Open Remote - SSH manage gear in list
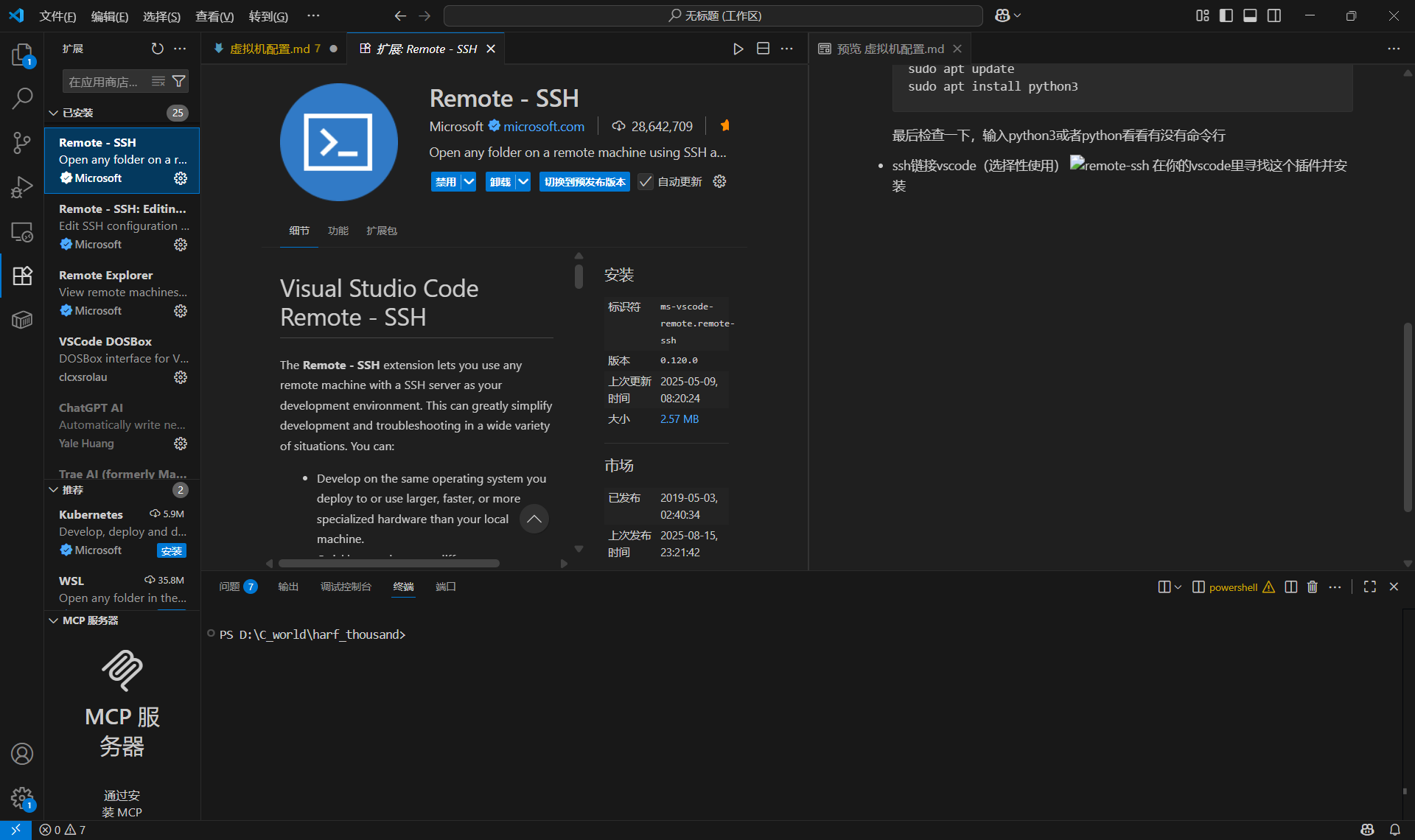Screen dimensions: 1415x840 181,178
